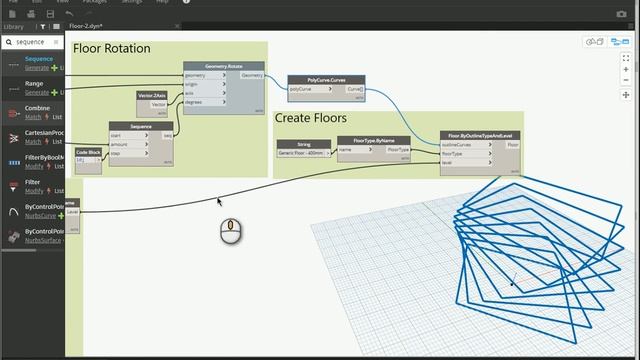The width and height of the screenshot is (640, 360).
Task: Open Match category link under Combine
Action: (33, 117)
